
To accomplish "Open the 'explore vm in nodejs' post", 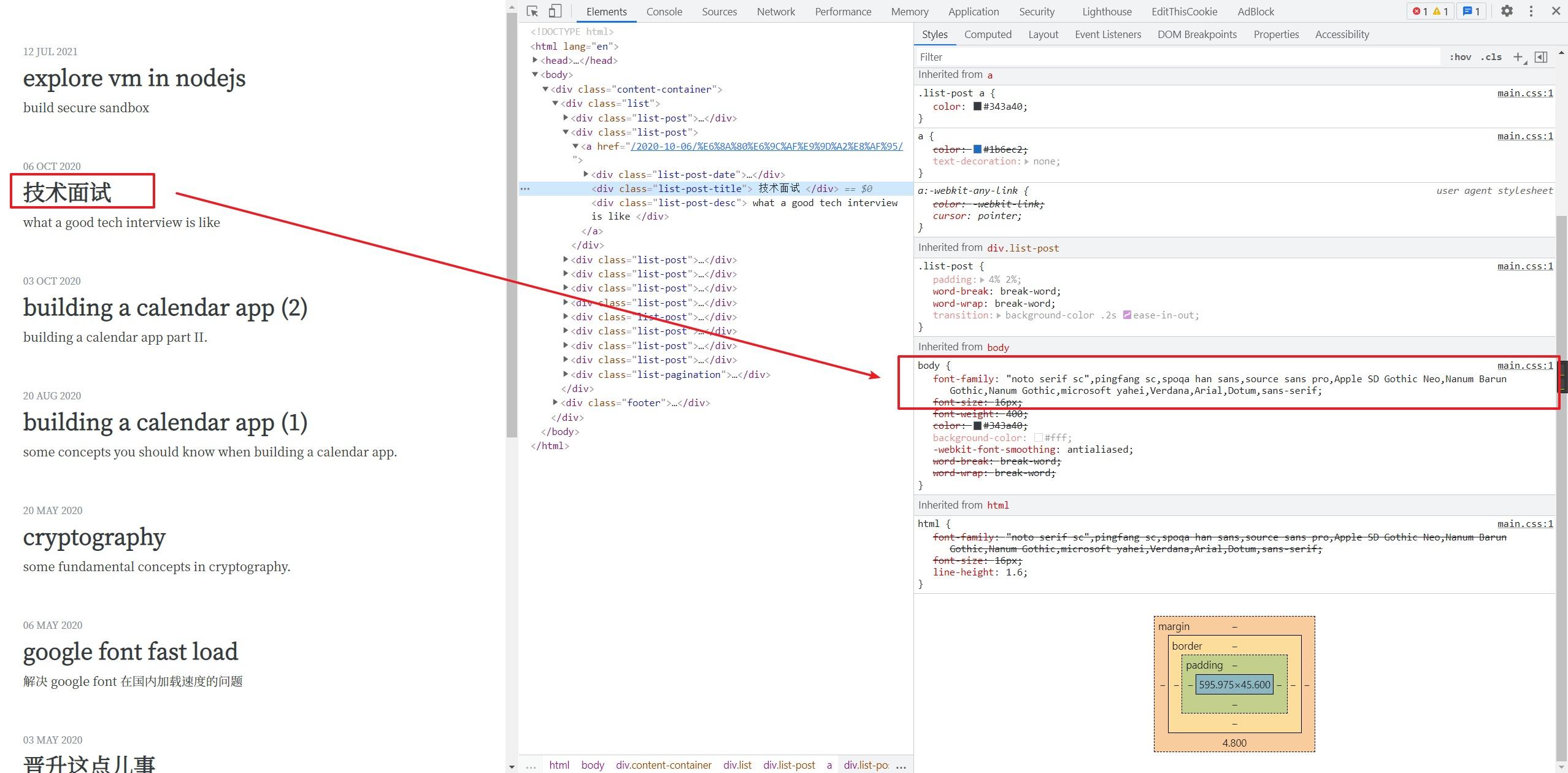I will tap(134, 79).
